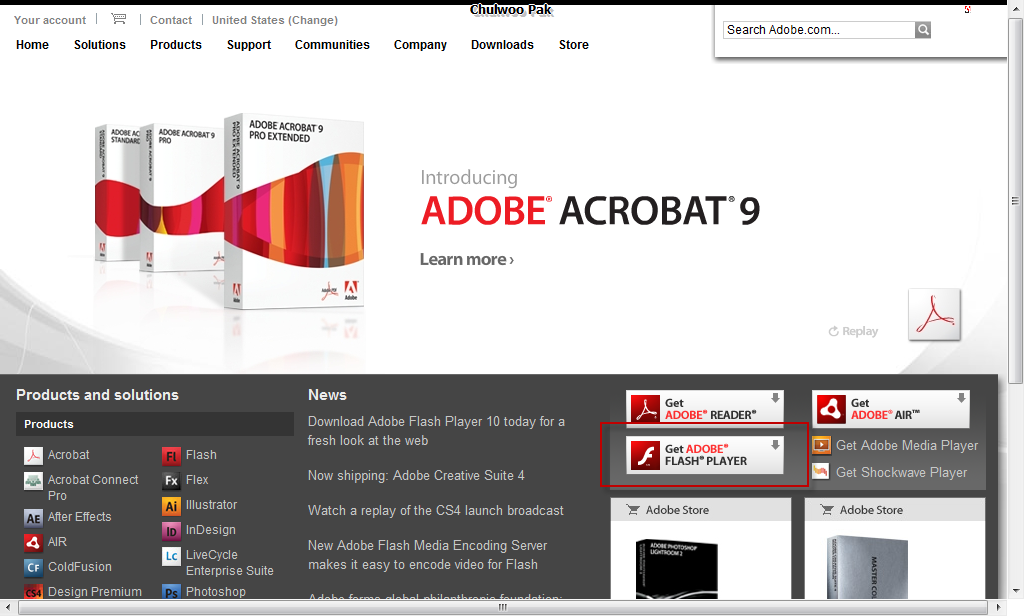Open the Downloads menu
This screenshot has width=1024, height=616.
point(502,45)
